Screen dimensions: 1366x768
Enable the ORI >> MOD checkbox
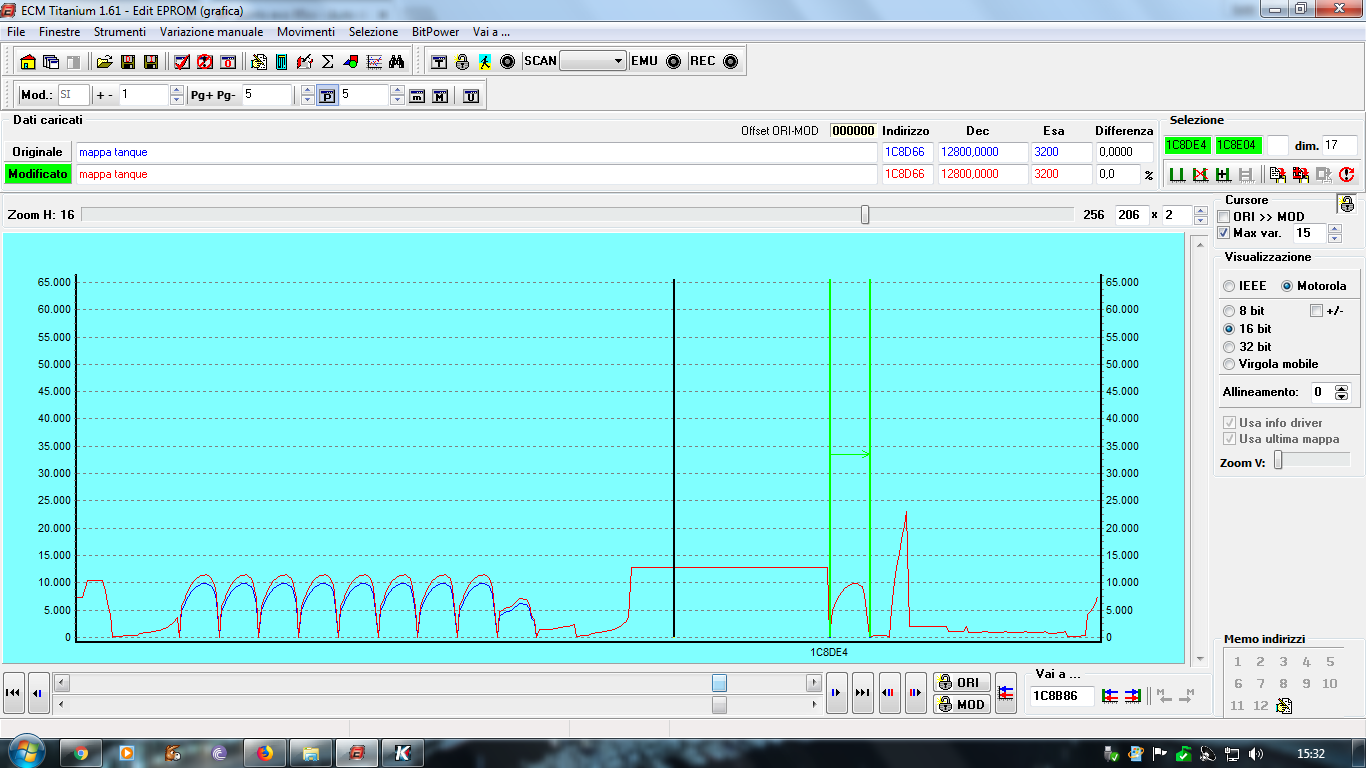(x=1224, y=217)
